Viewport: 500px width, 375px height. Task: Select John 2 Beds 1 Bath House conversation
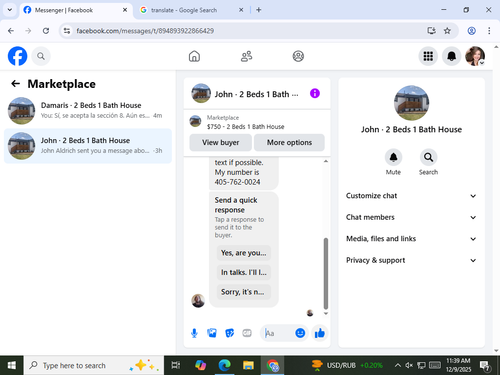(88, 146)
